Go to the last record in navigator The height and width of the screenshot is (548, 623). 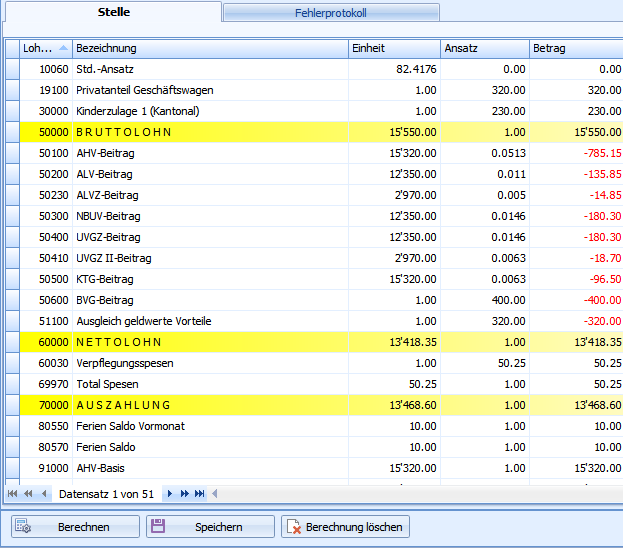pos(200,494)
